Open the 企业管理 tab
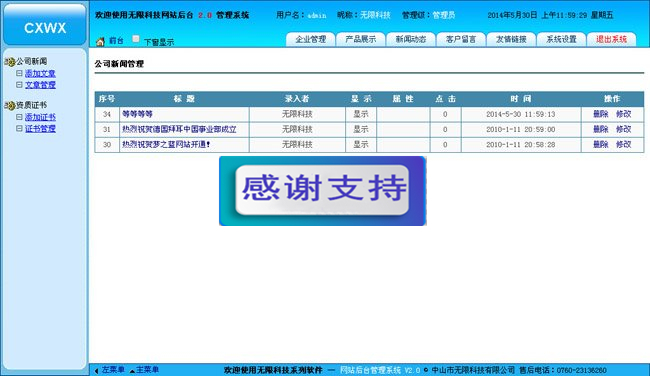The height and width of the screenshot is (376, 650). click(x=310, y=39)
